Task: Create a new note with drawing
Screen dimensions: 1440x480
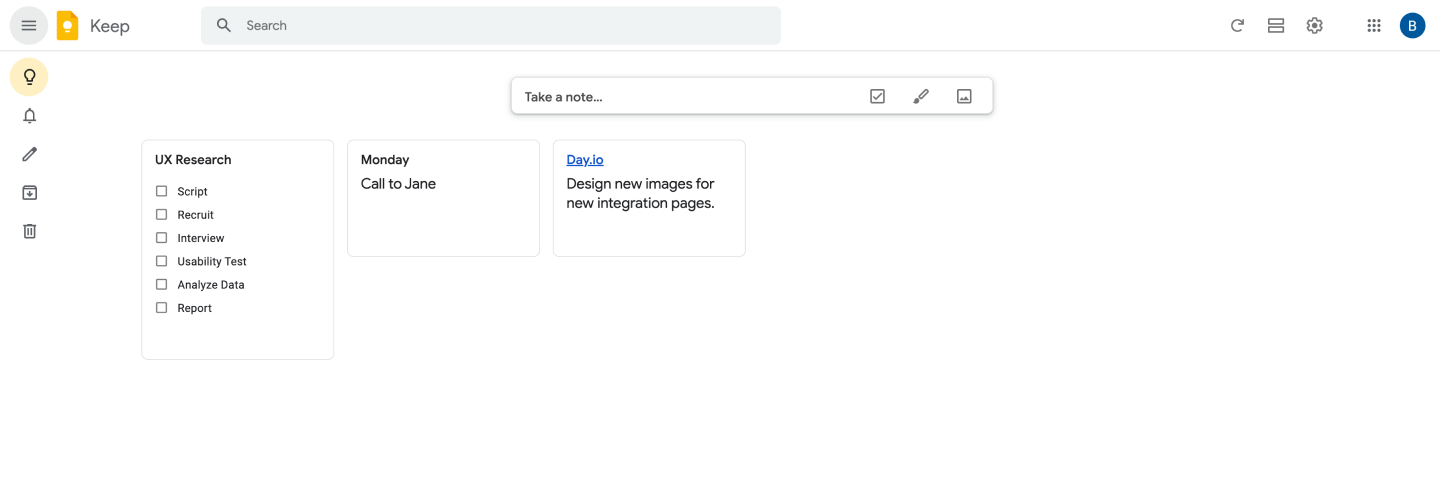Action: click(x=921, y=96)
